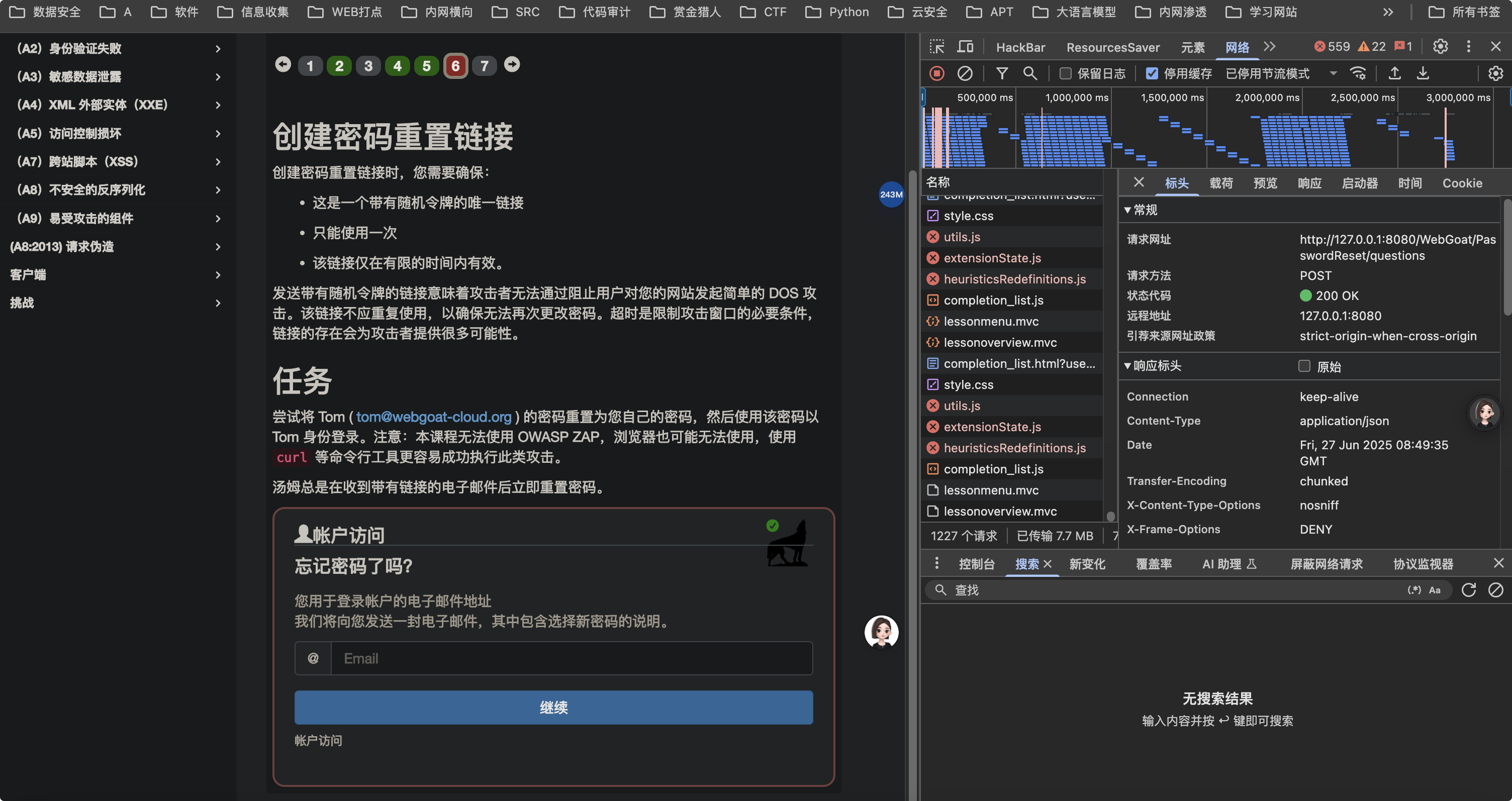Open the 数据安全 bookmark folder

point(45,12)
